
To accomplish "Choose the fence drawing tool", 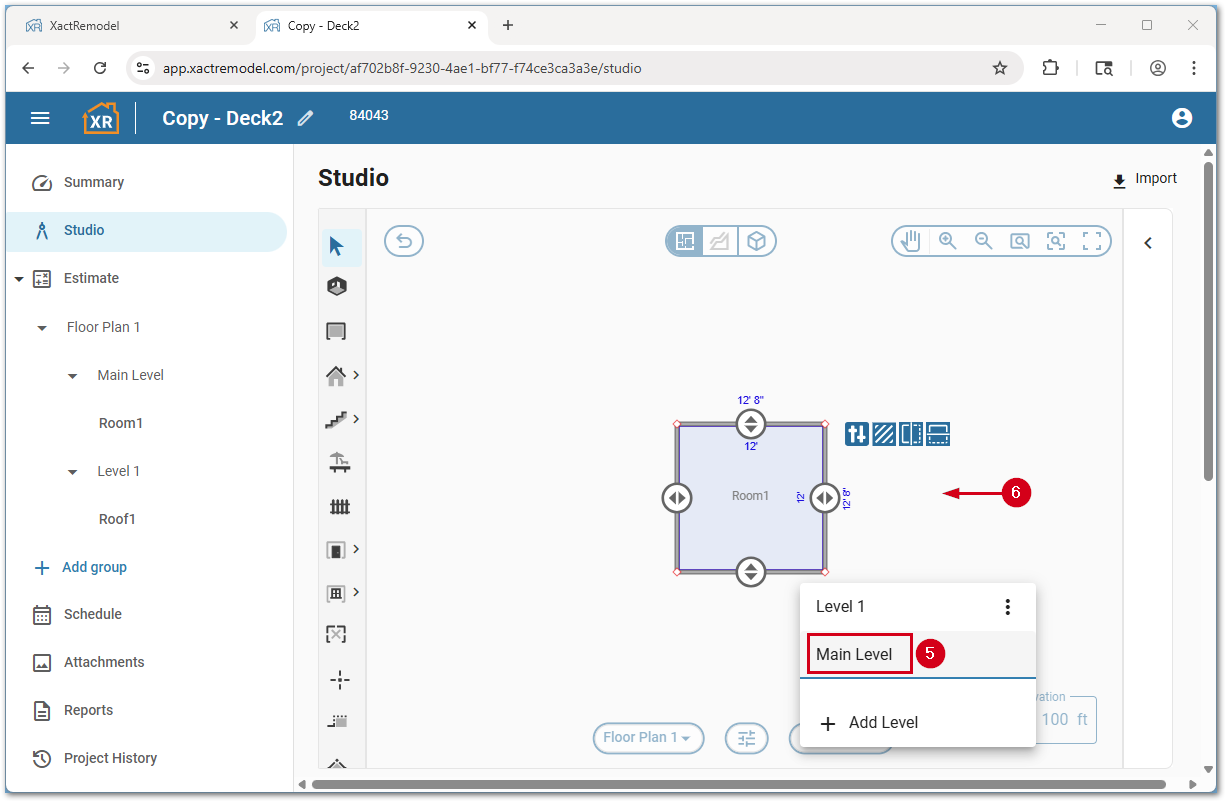I will click(x=339, y=507).
